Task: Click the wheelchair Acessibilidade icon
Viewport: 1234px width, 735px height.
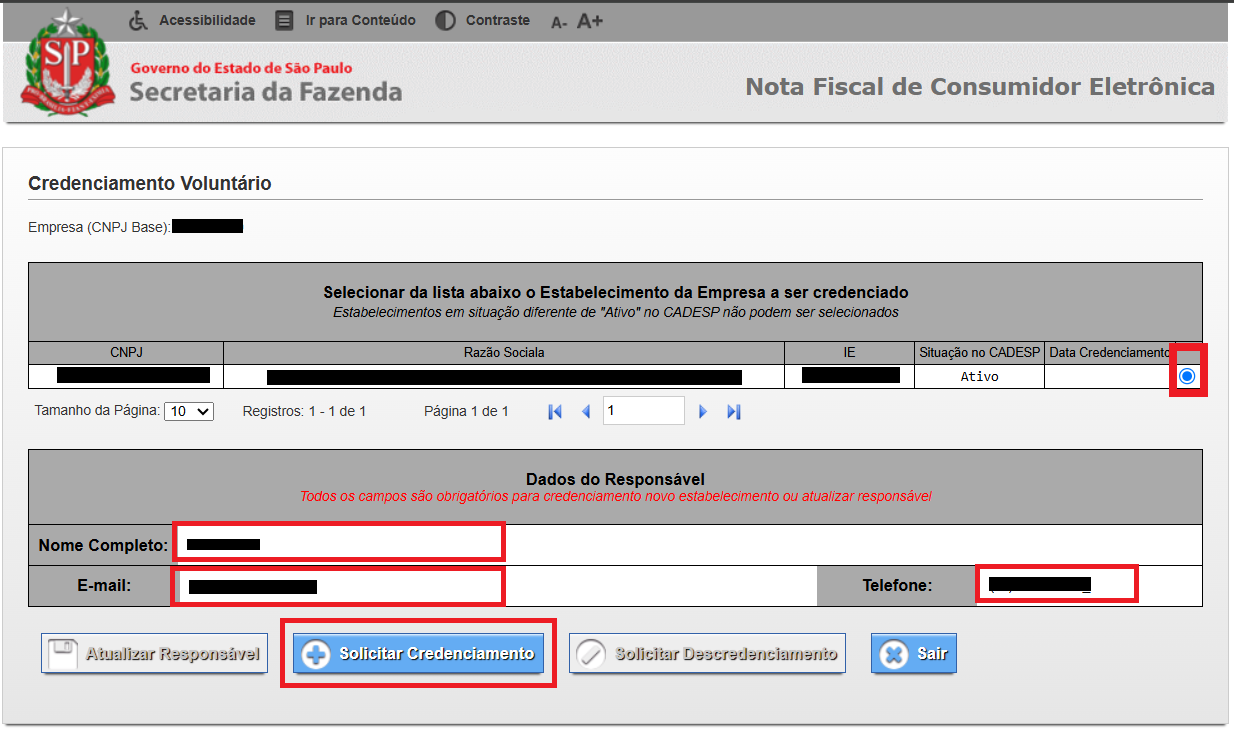Action: tap(140, 20)
